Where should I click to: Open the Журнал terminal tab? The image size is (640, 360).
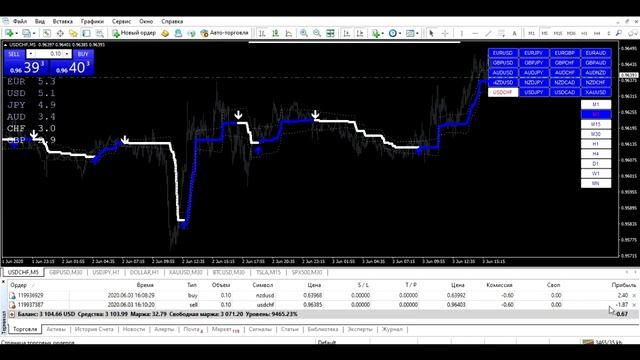(392, 329)
